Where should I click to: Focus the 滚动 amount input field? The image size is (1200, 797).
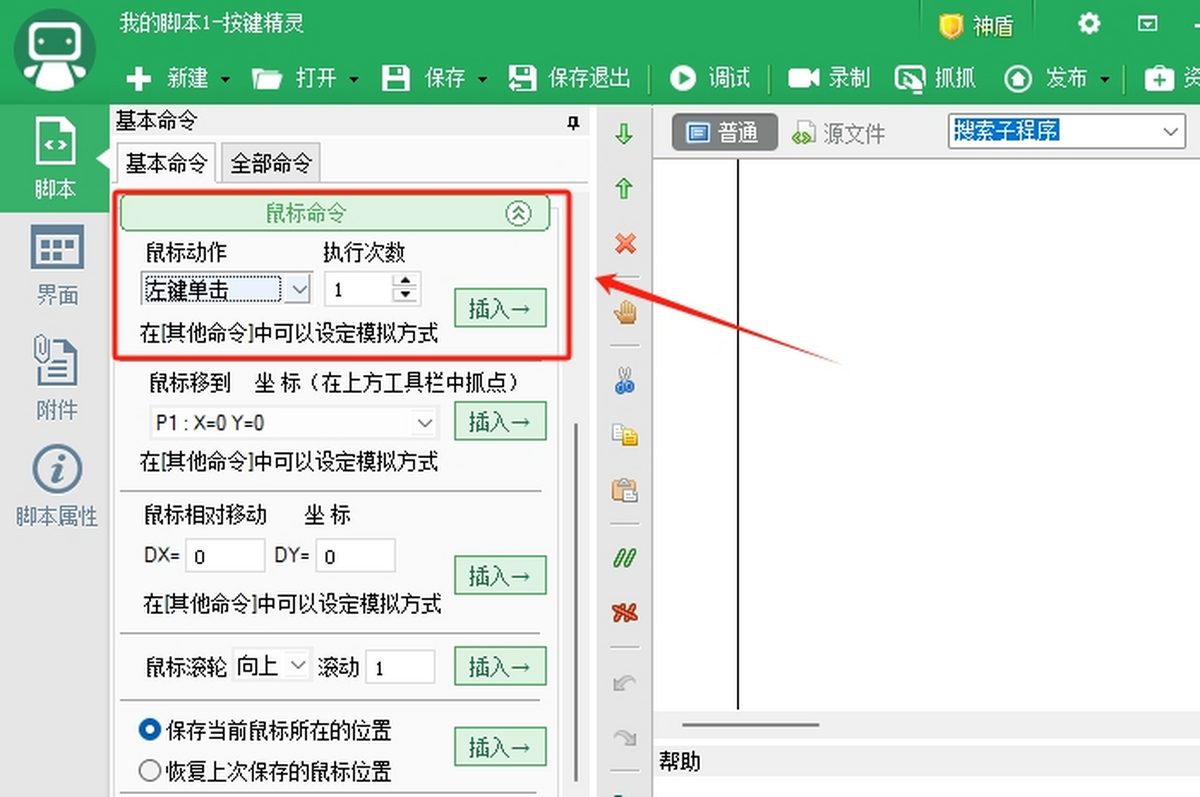click(x=401, y=667)
